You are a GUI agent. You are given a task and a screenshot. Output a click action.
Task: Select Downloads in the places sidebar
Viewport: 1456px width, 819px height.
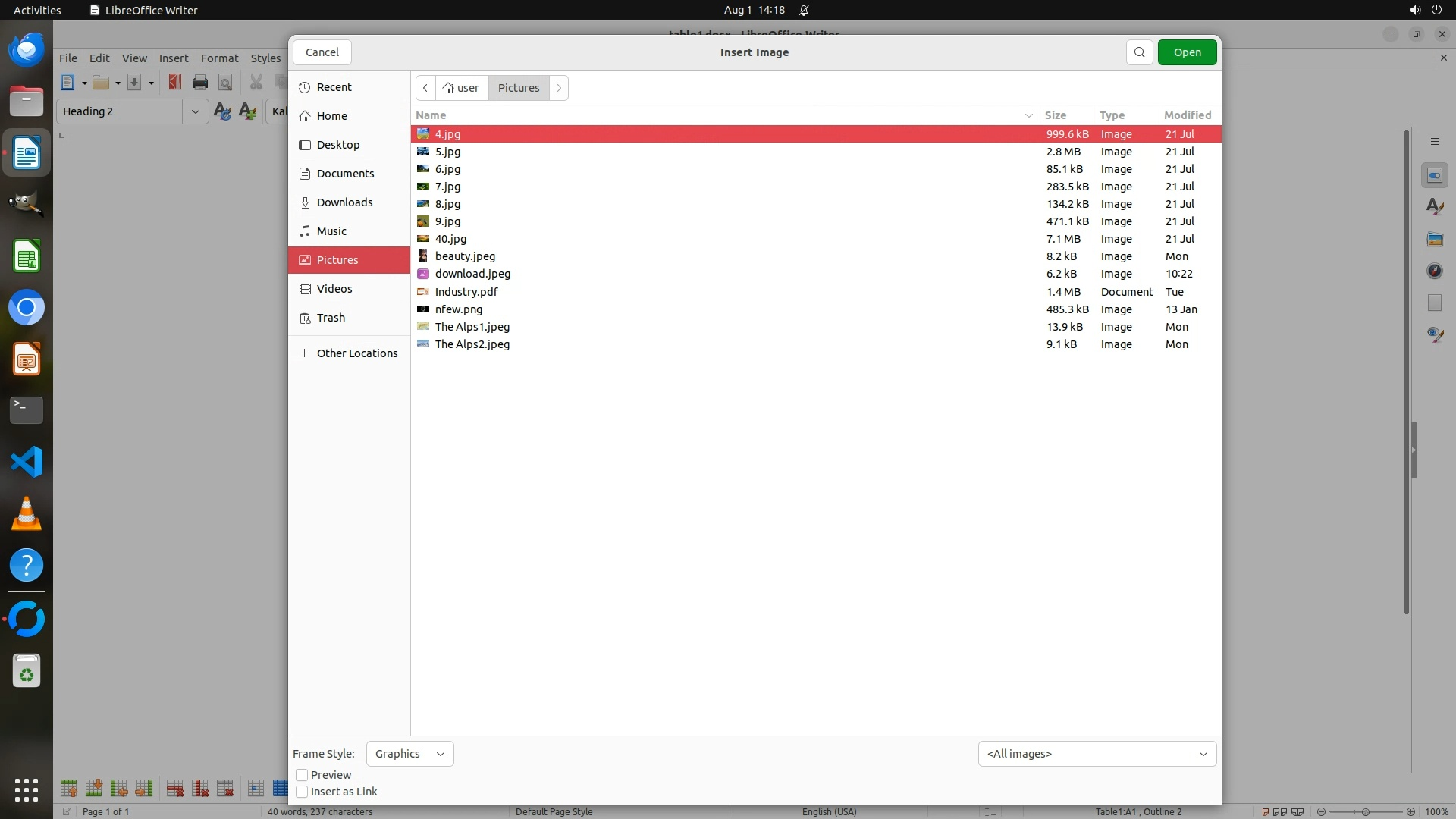(344, 202)
